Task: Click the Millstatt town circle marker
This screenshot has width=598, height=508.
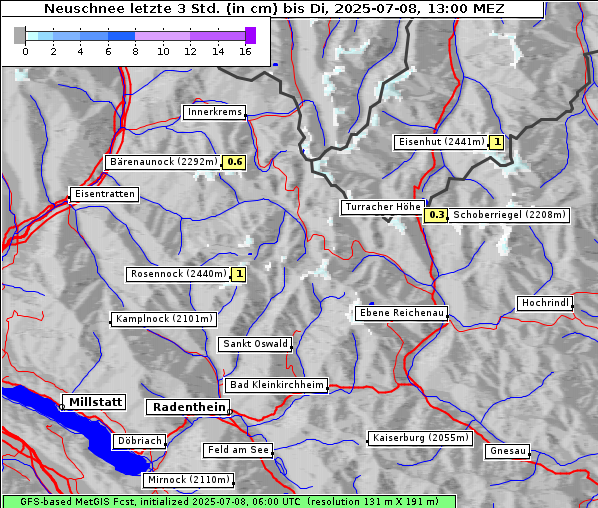Action: point(62,407)
